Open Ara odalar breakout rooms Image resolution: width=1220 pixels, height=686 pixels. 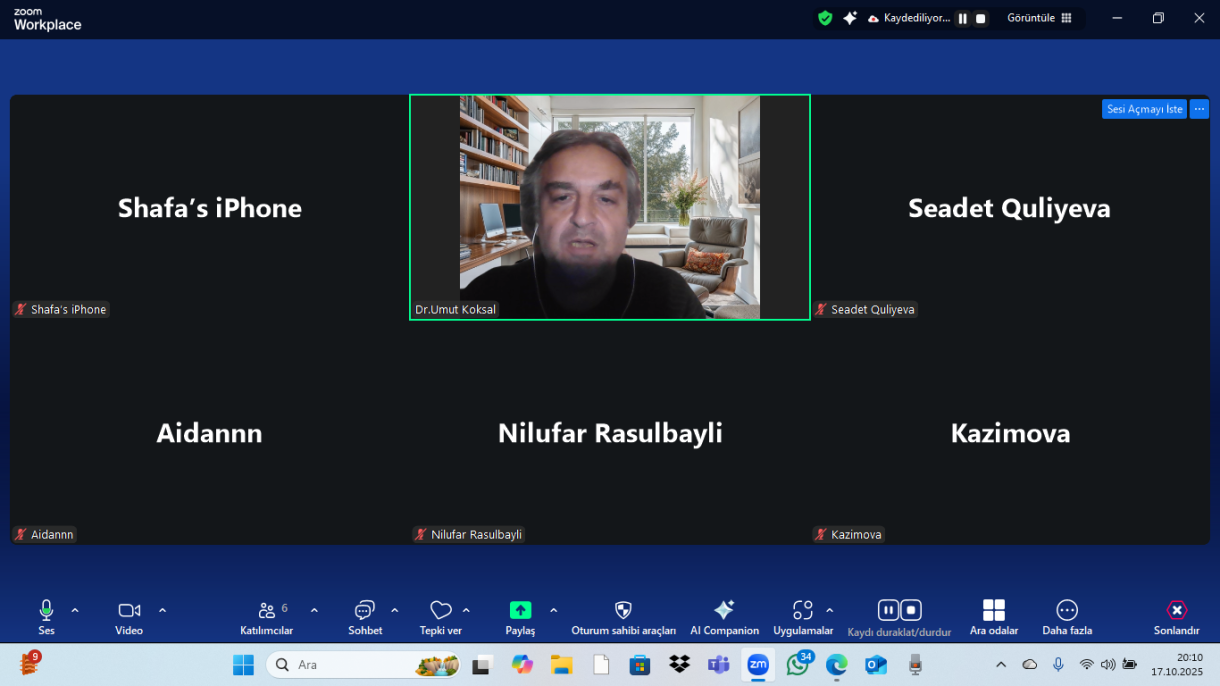pyautogui.click(x=993, y=610)
